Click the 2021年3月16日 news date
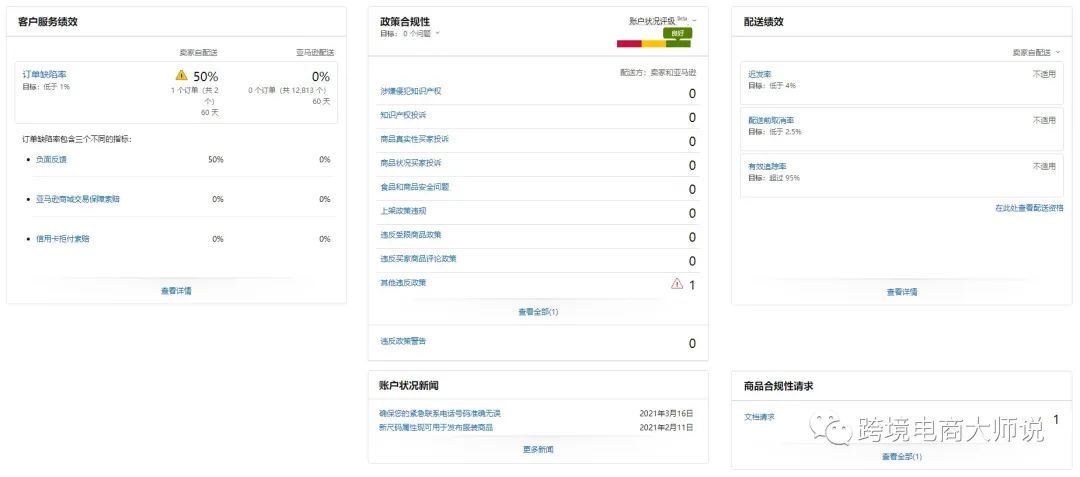The width and height of the screenshot is (1080, 477). tap(666, 414)
